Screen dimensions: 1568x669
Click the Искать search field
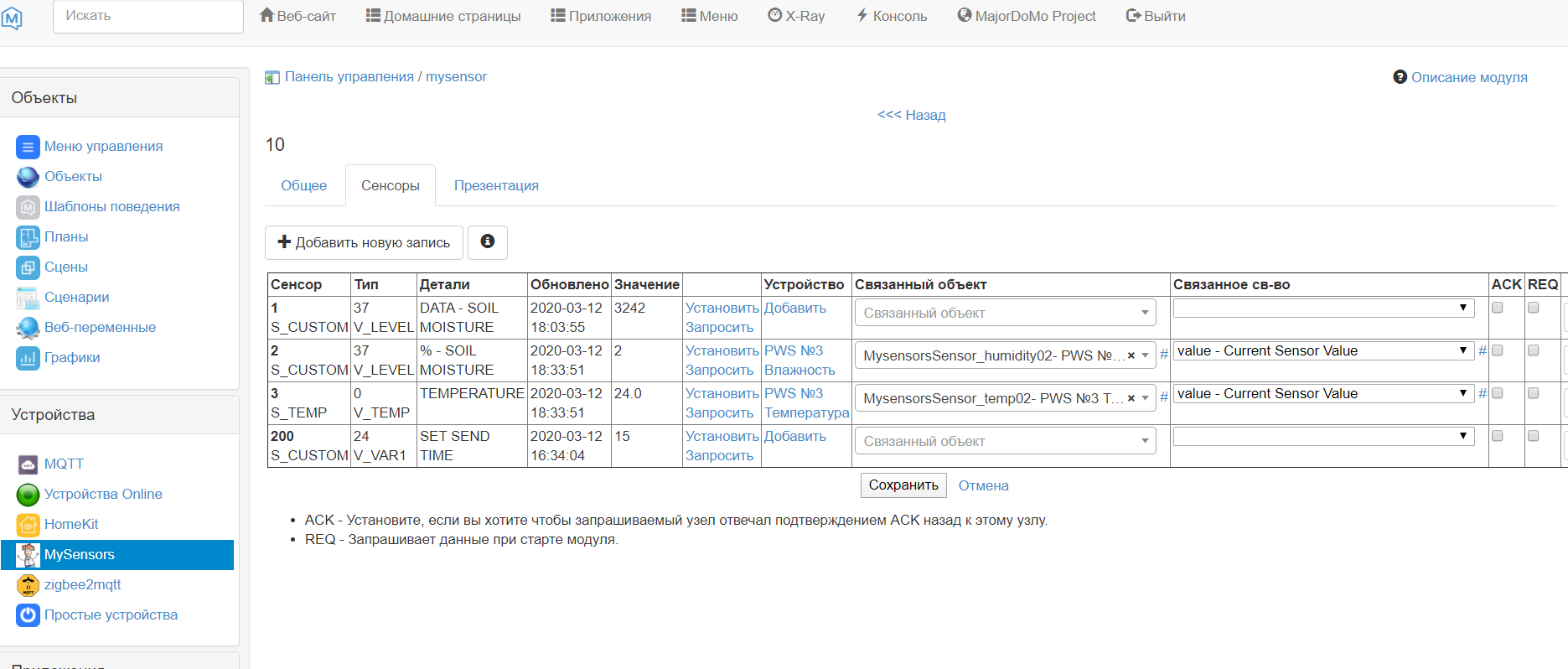148,16
